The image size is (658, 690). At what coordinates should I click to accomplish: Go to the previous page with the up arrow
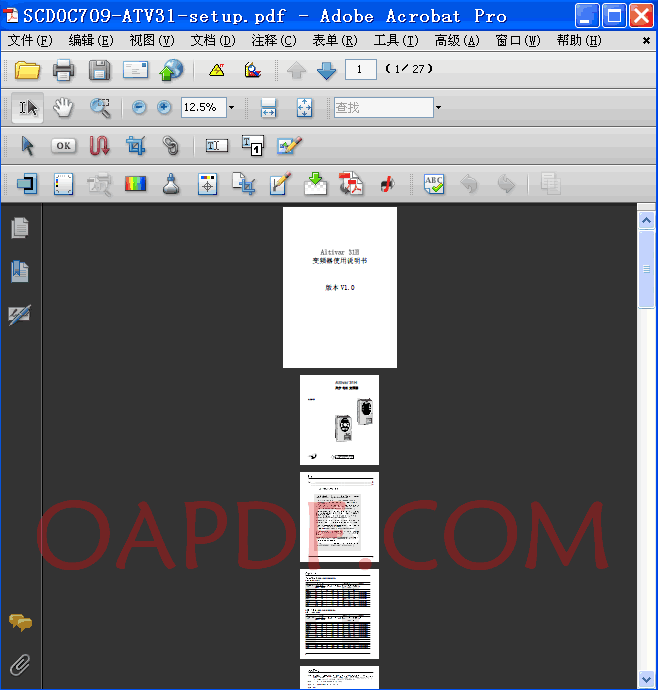(296, 70)
